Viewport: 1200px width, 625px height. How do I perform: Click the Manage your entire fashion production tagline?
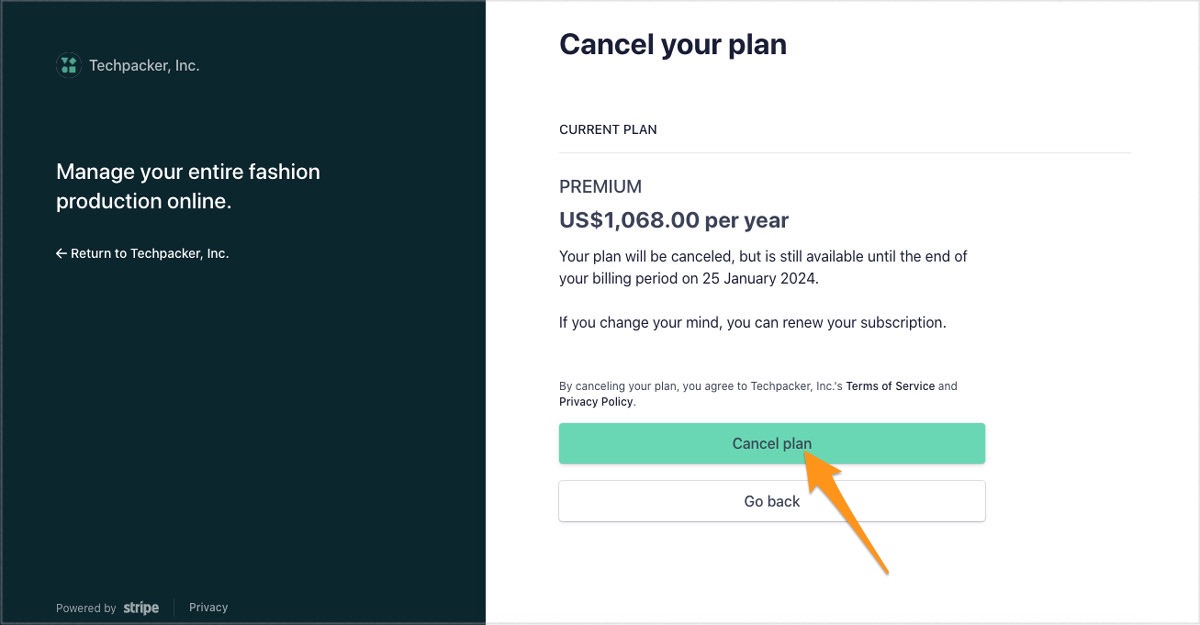tap(188, 187)
